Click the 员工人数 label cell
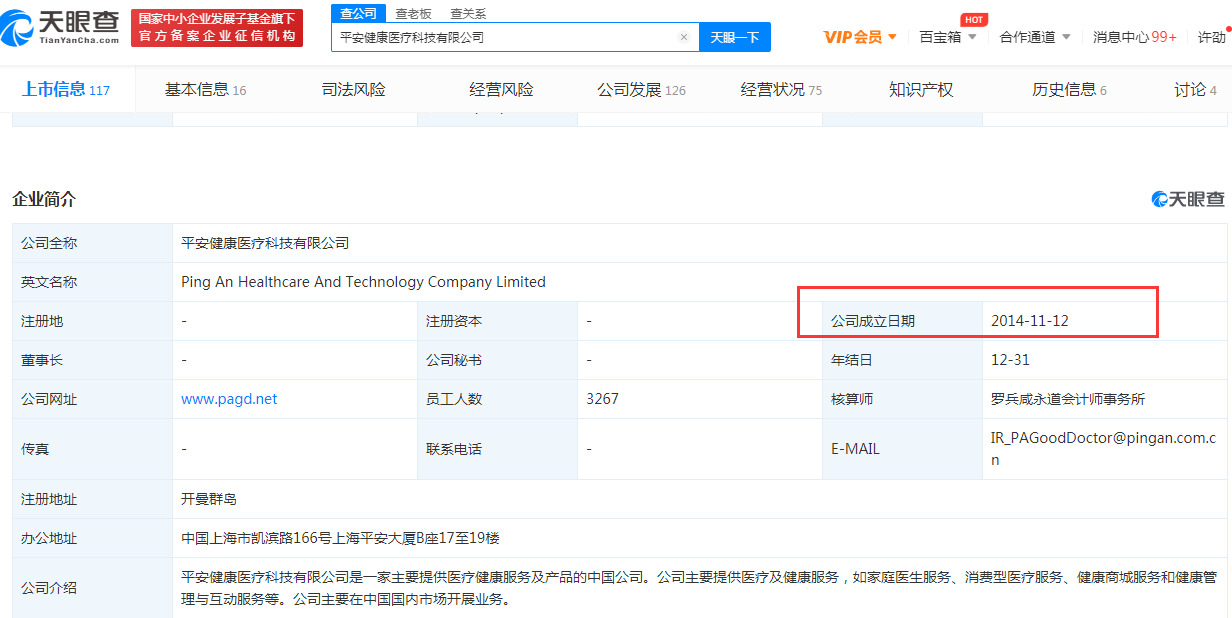This screenshot has width=1232, height=618. pyautogui.click(x=497, y=399)
